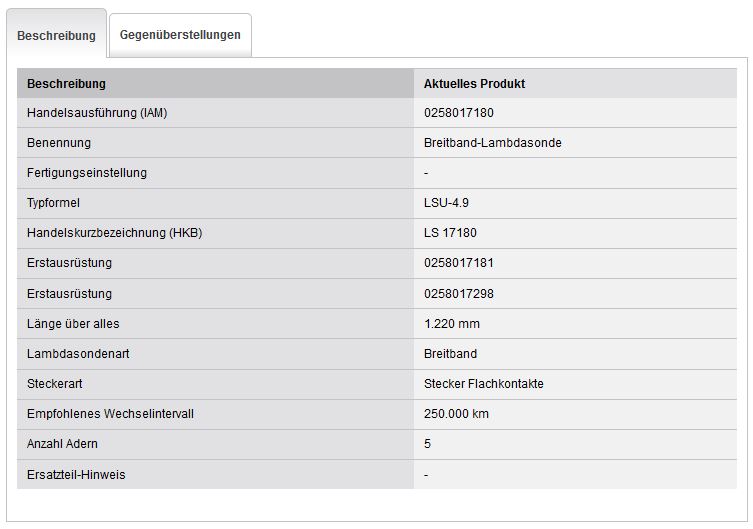Click the Lambdasondenart row label
The height and width of the screenshot is (529, 753).
pos(78,354)
